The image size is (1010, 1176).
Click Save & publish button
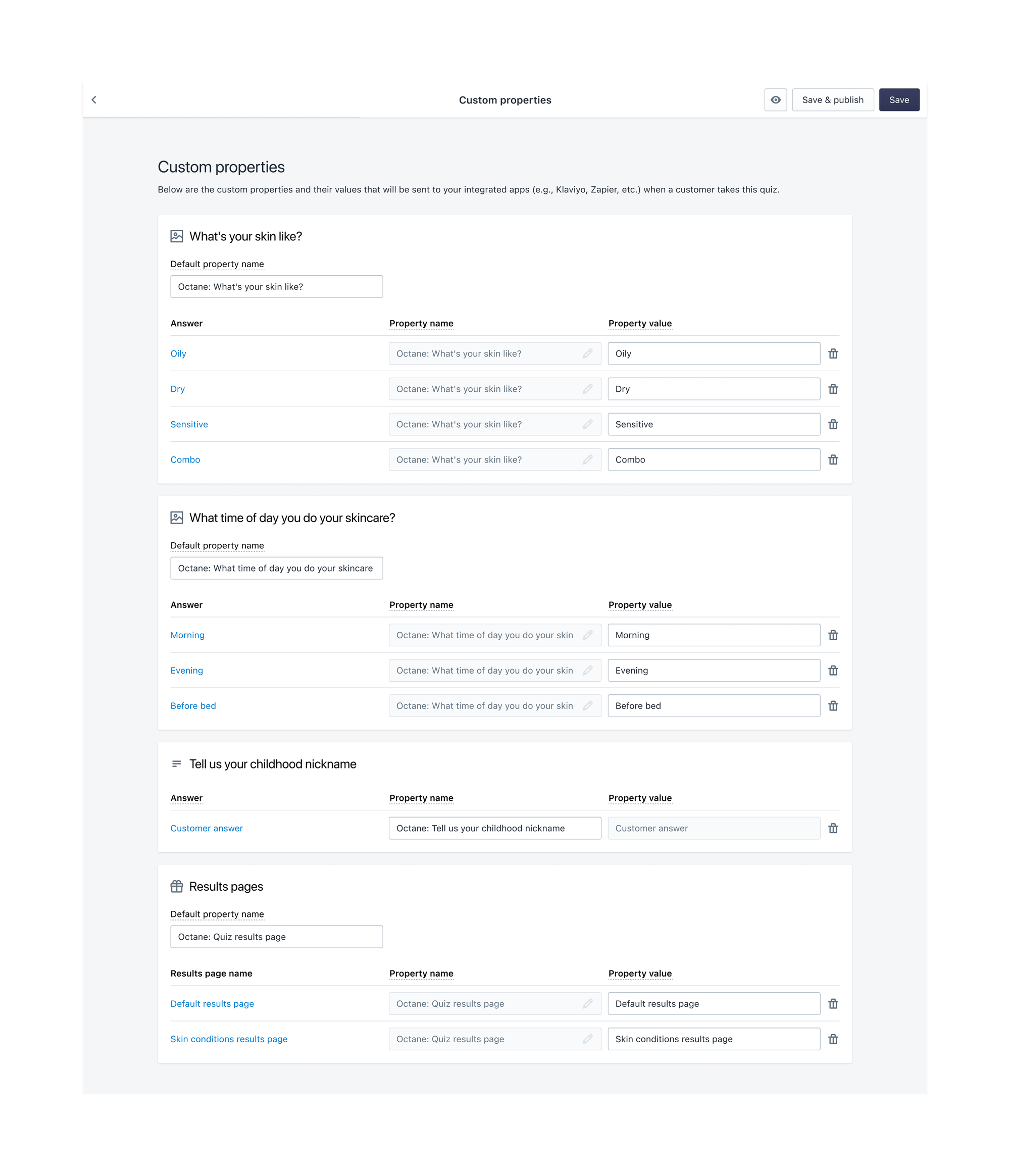pos(832,100)
